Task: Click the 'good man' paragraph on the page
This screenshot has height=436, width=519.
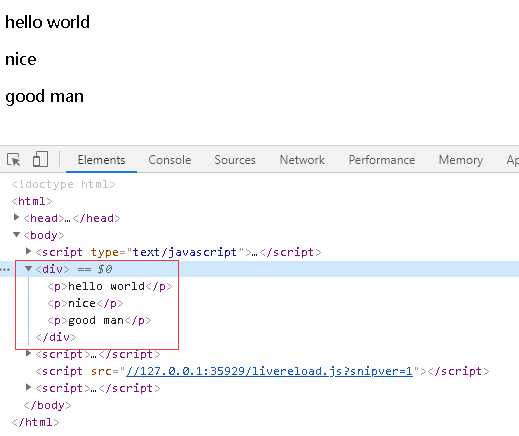Action: 44,97
